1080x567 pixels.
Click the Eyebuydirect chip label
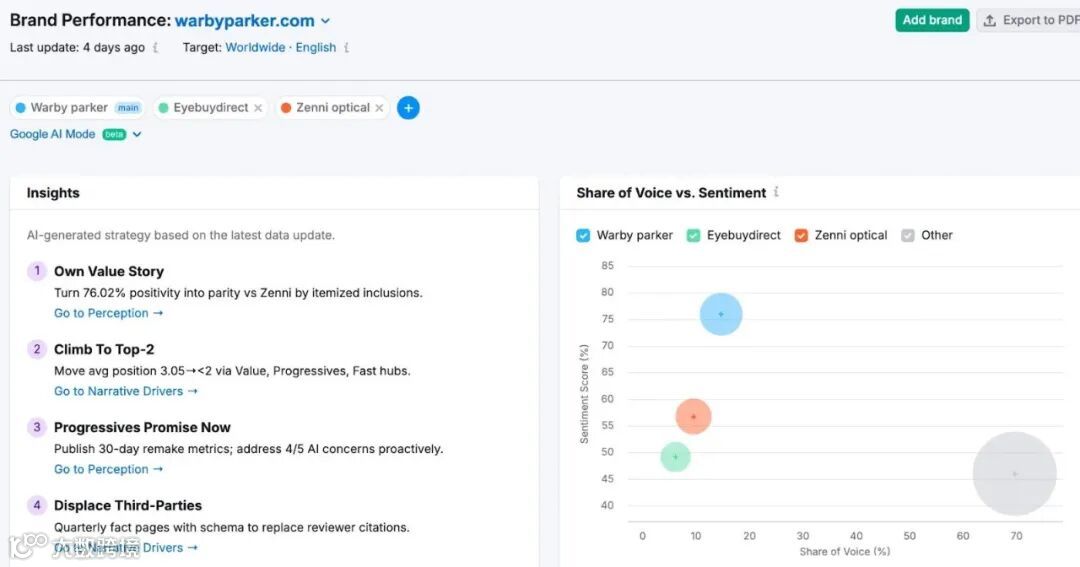[211, 107]
